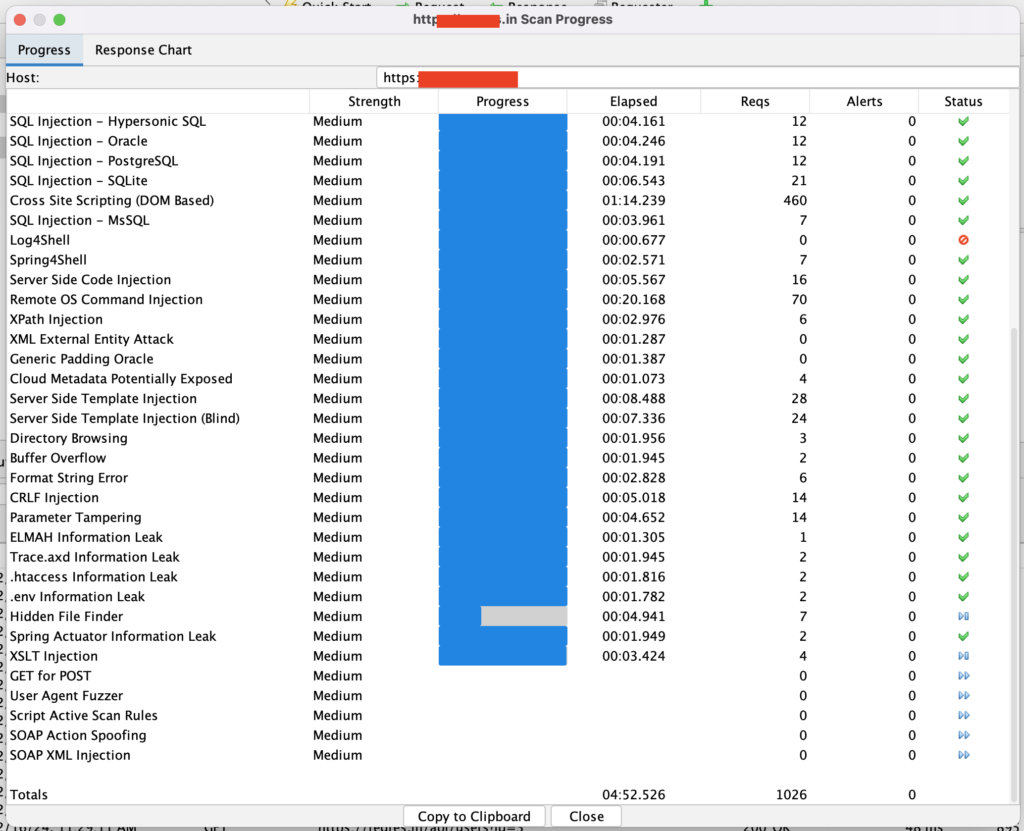
Task: Click the Alerts column header
Action: [x=864, y=101]
